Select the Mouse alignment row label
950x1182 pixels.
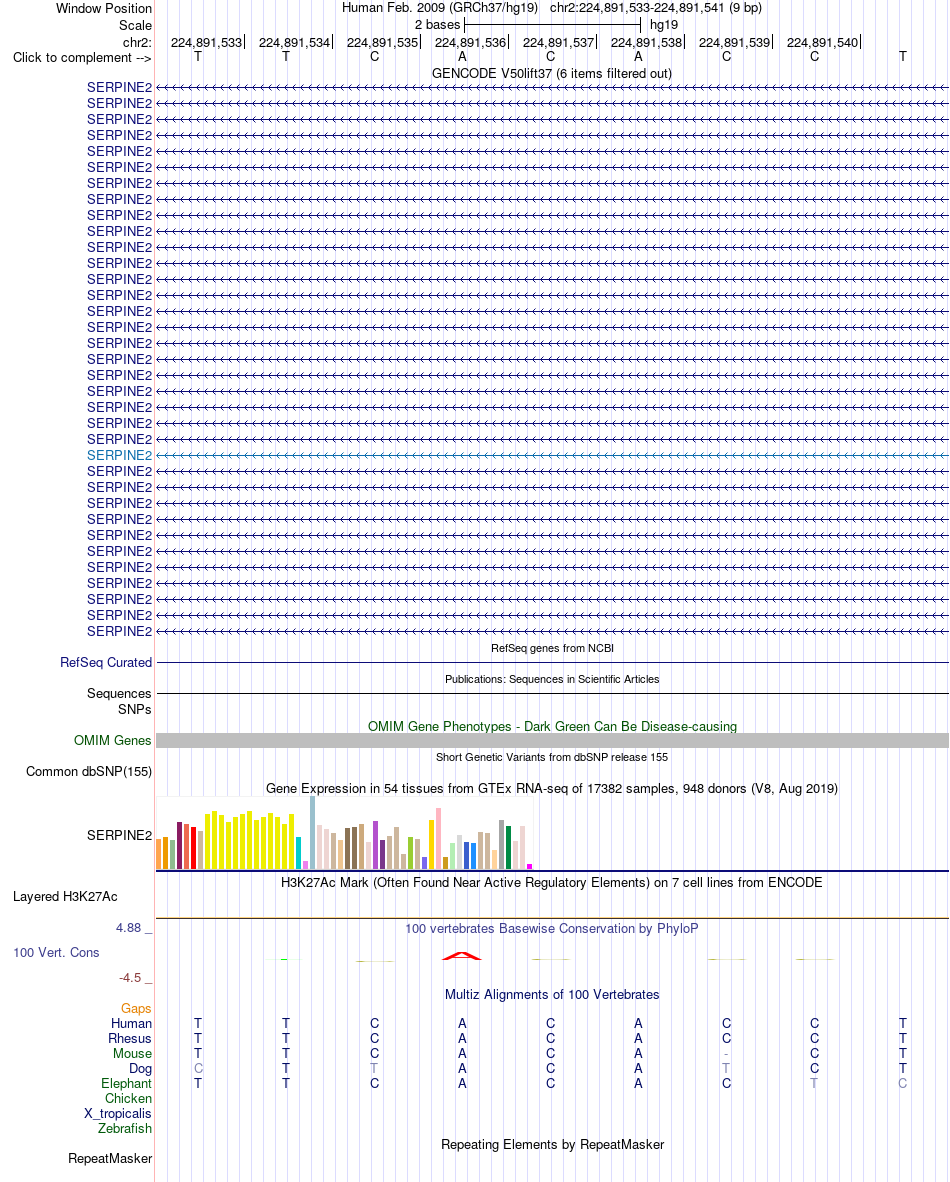pos(133,1054)
